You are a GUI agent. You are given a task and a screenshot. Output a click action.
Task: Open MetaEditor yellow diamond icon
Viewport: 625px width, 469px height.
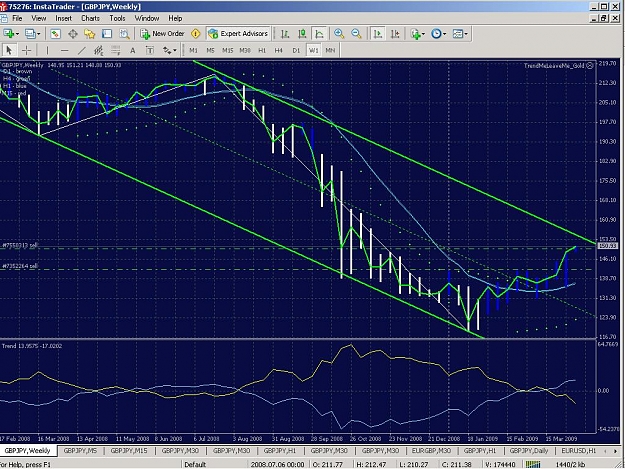(196, 34)
